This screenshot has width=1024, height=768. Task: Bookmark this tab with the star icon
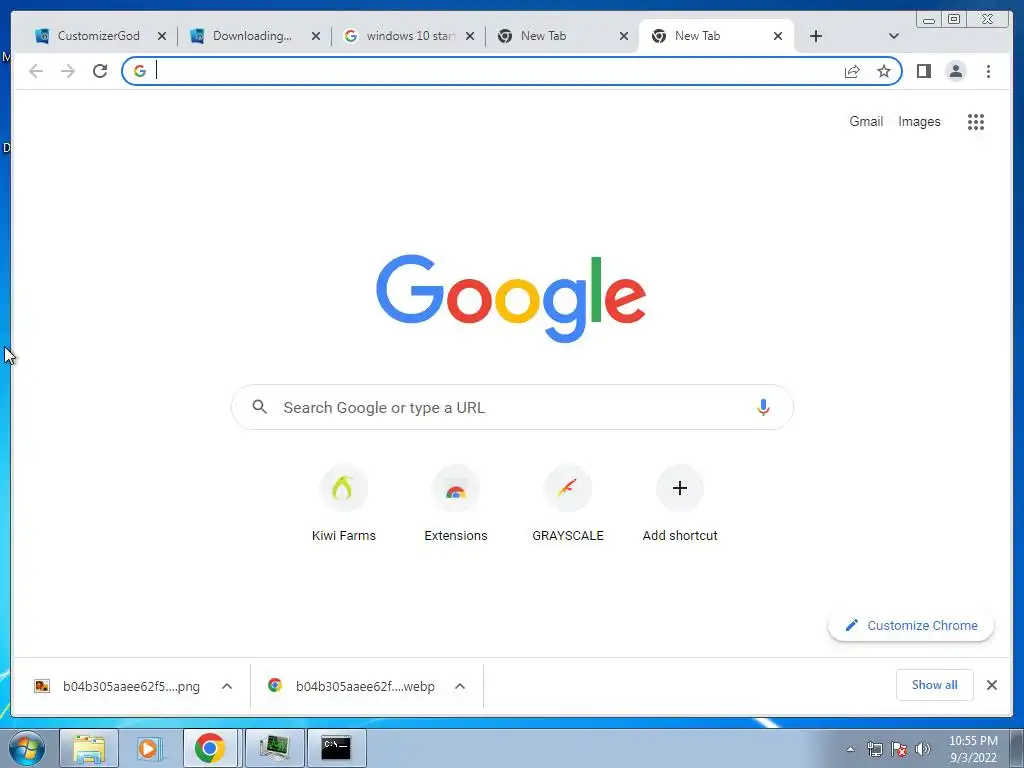[x=884, y=71]
